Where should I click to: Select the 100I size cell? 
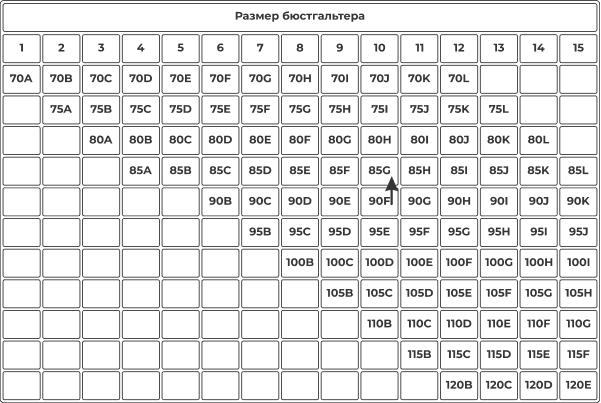click(x=578, y=262)
